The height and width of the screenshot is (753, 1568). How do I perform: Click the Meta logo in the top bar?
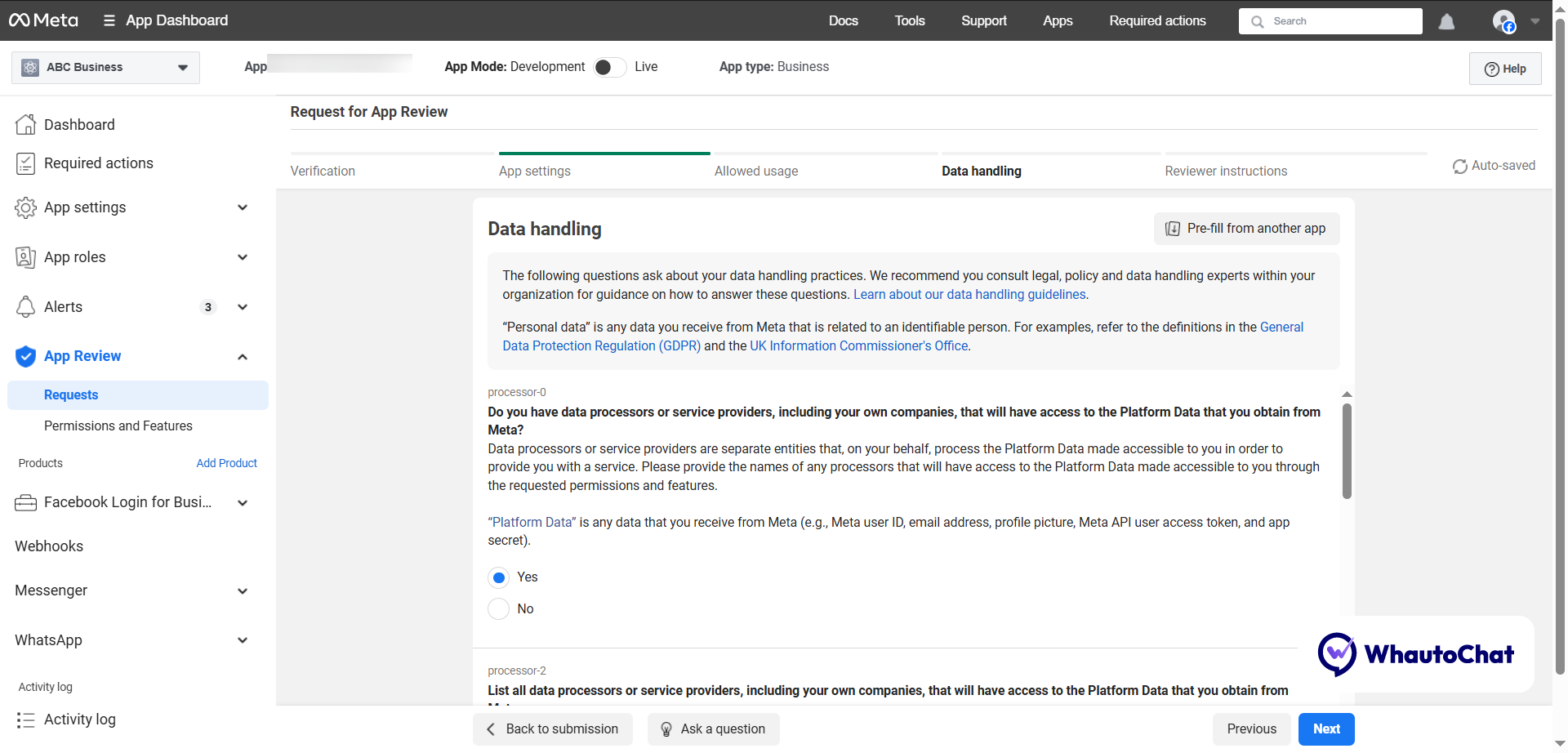click(43, 20)
